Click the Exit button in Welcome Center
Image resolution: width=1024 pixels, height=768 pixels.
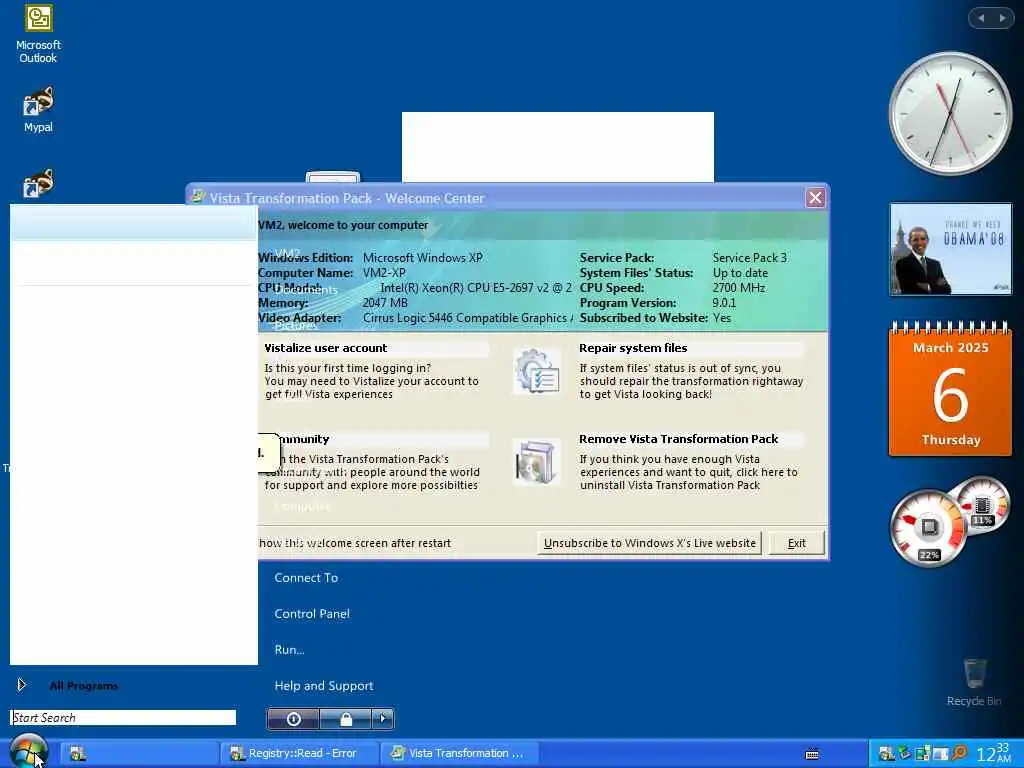click(796, 543)
